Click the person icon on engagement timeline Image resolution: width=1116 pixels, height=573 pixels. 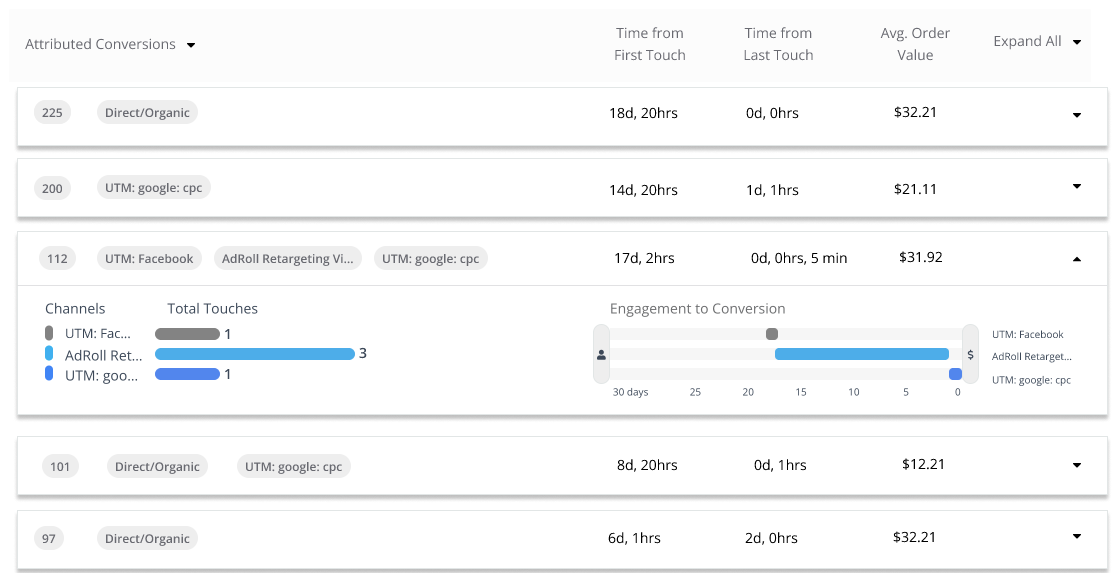pyautogui.click(x=601, y=354)
